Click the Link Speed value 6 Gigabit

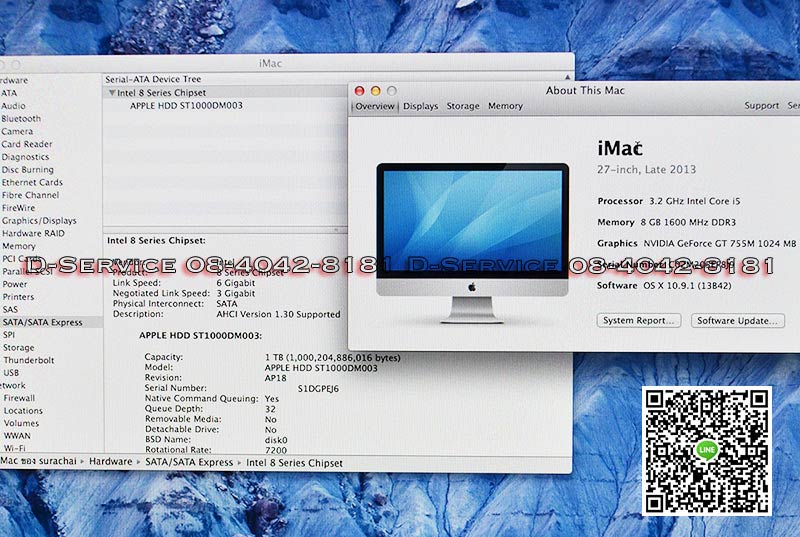235,283
